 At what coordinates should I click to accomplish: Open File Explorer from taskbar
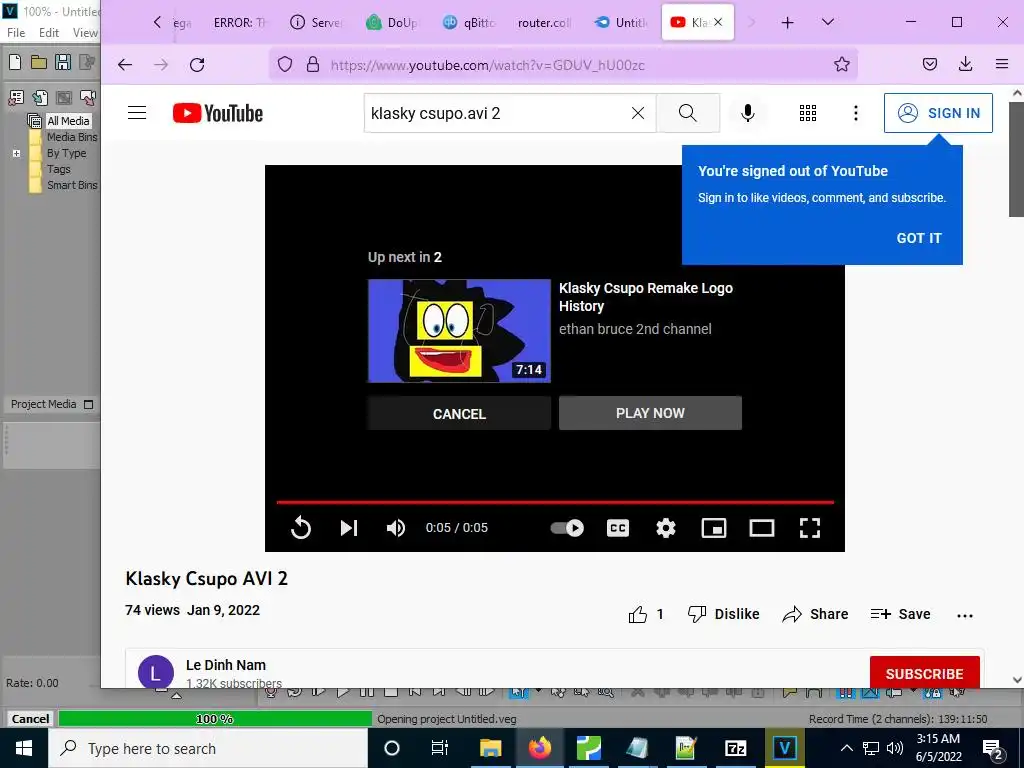click(x=490, y=748)
